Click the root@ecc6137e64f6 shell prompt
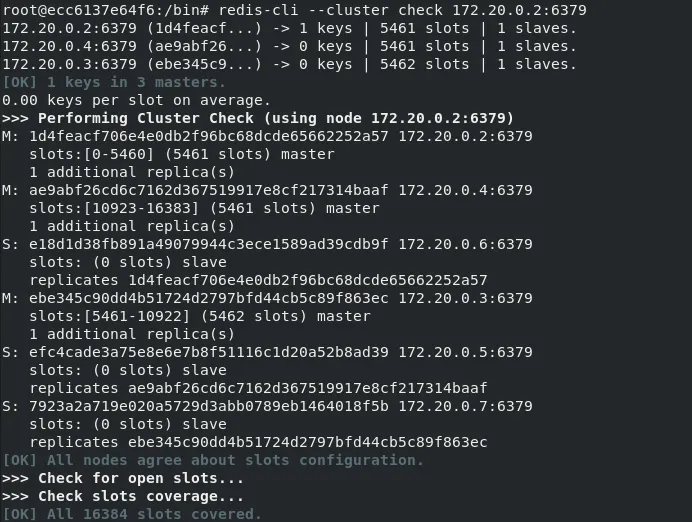The width and height of the screenshot is (692, 522). [x=106, y=10]
